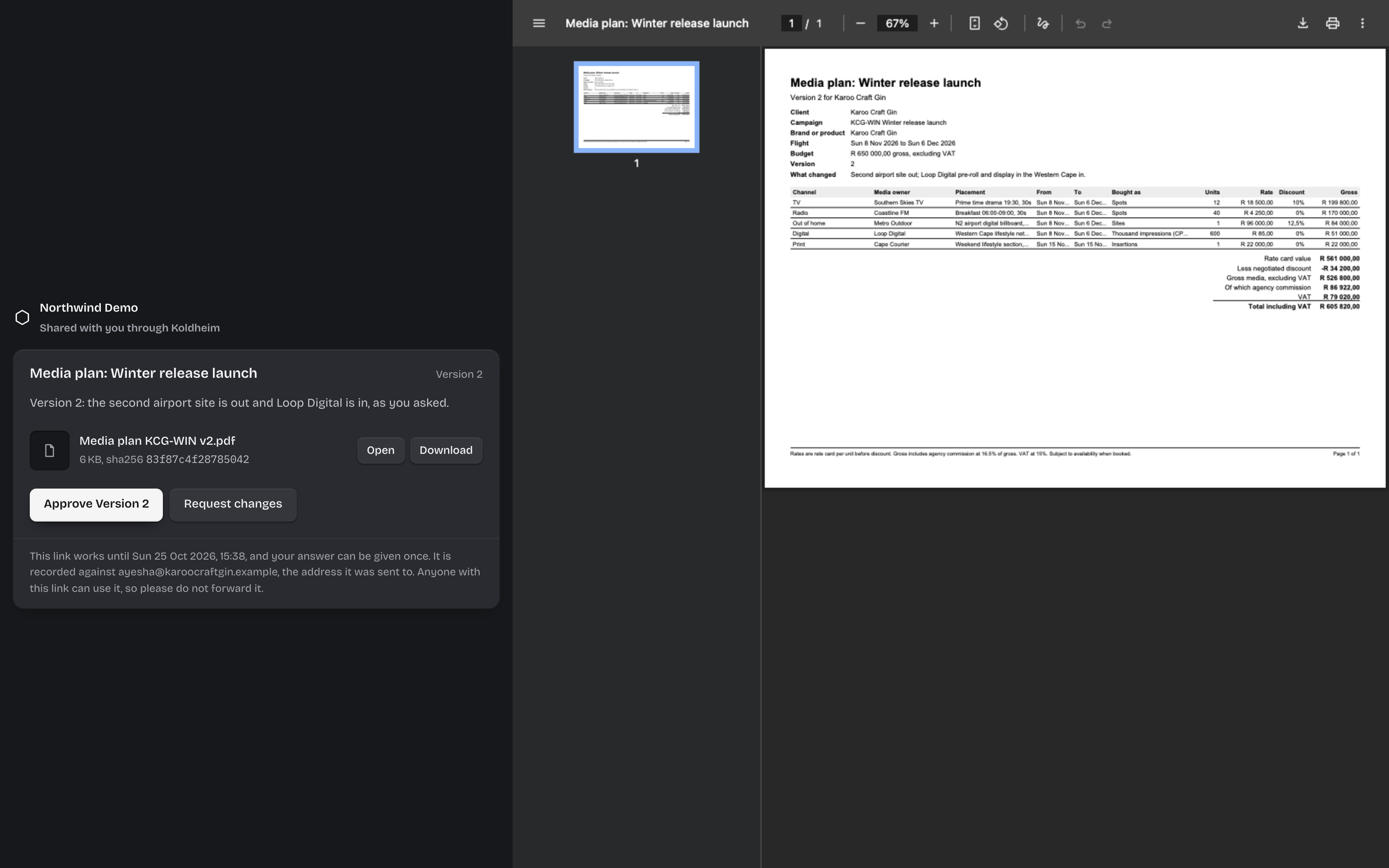This screenshot has height=868, width=1389.
Task: Click the 'Southern Skies TV' table cell
Action: pos(898,203)
